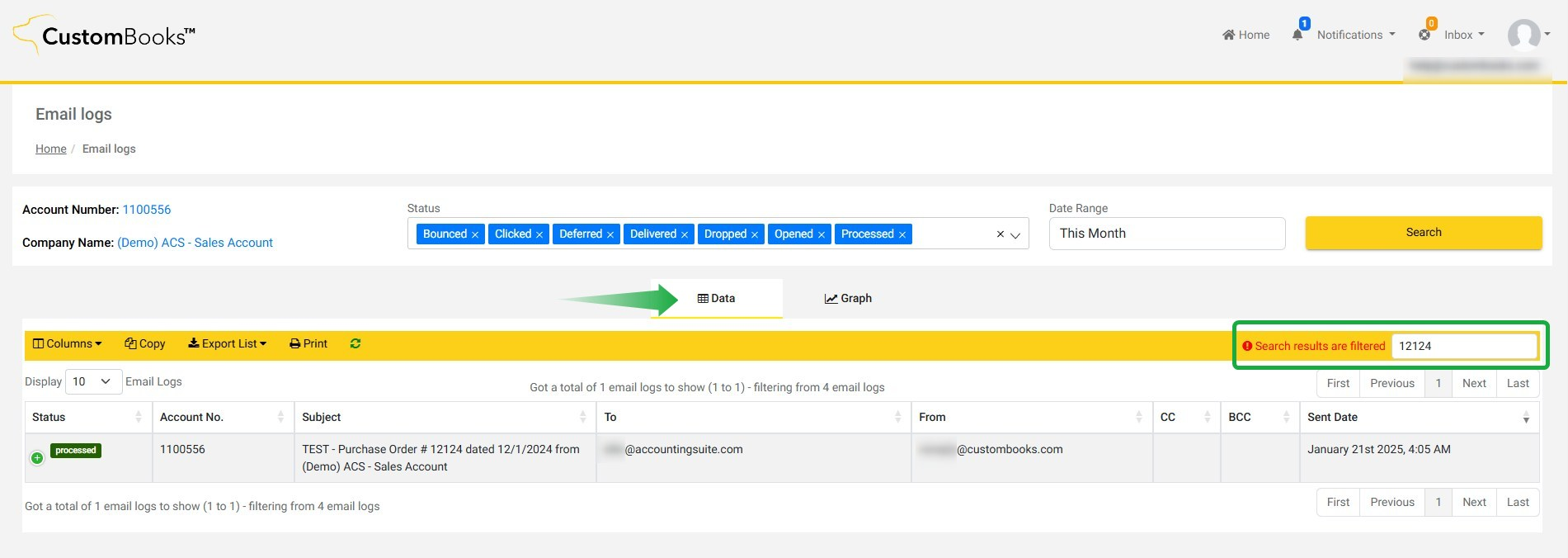This screenshot has width=1568, height=558.
Task: Expand the Status dropdown chevron
Action: 1015,235
